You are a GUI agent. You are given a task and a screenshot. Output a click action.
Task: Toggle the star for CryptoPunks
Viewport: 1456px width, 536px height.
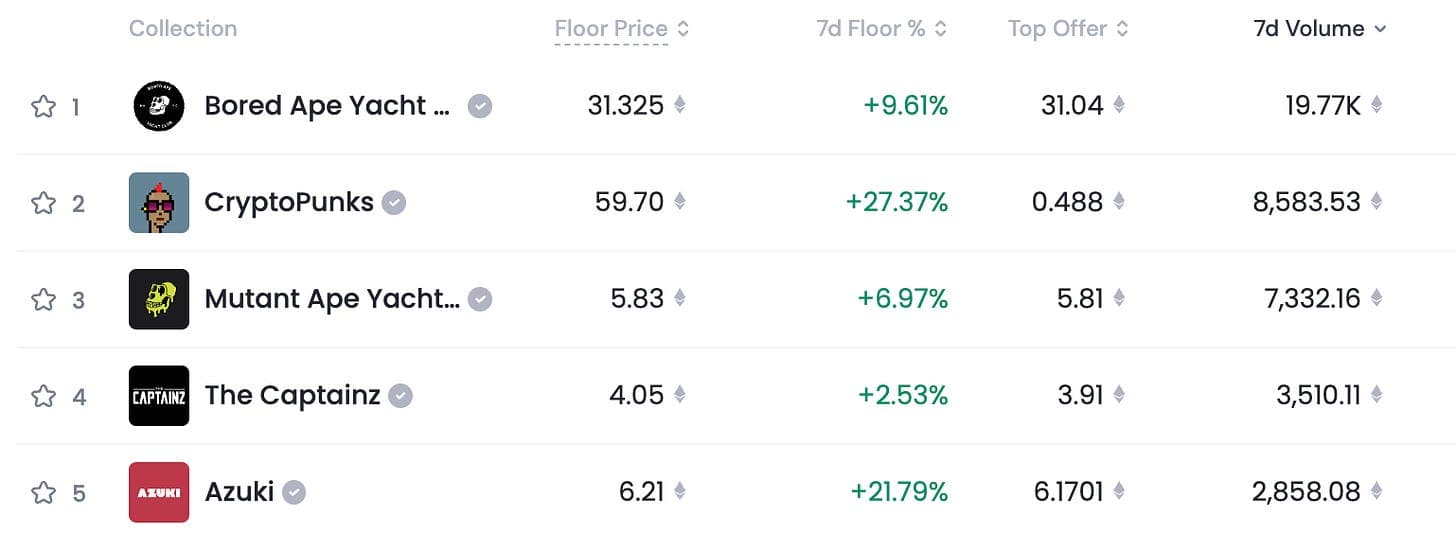(x=43, y=203)
